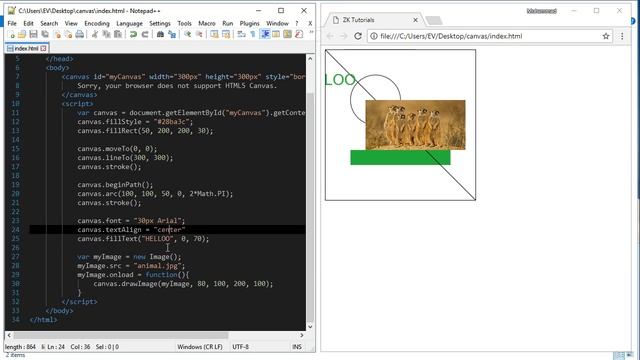Viewport: 640px width, 360px height.
Task: Click the Paste toolbar icon
Action: pos(118,35)
